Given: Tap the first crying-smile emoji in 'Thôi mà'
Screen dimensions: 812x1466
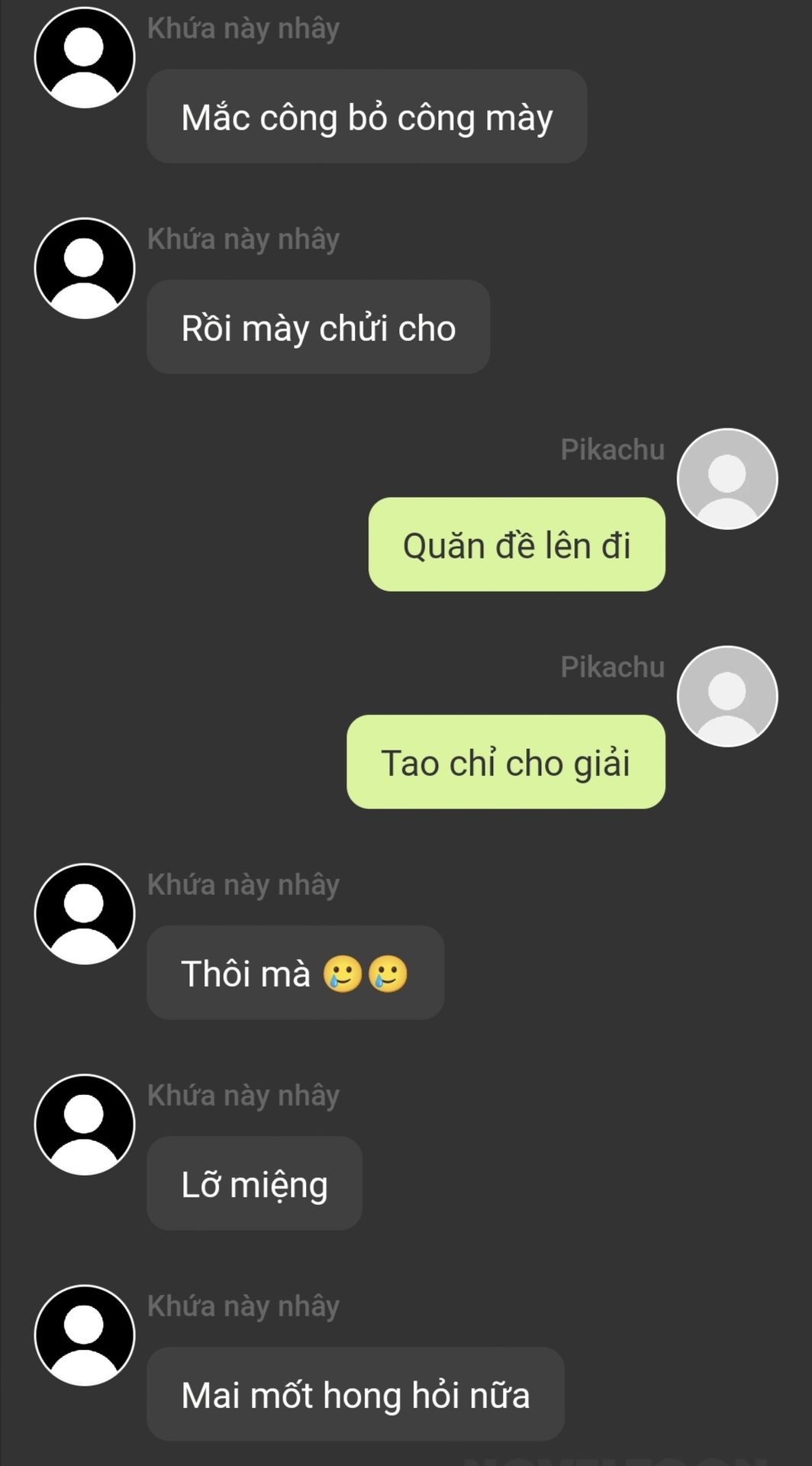Looking at the screenshot, I should 342,975.
